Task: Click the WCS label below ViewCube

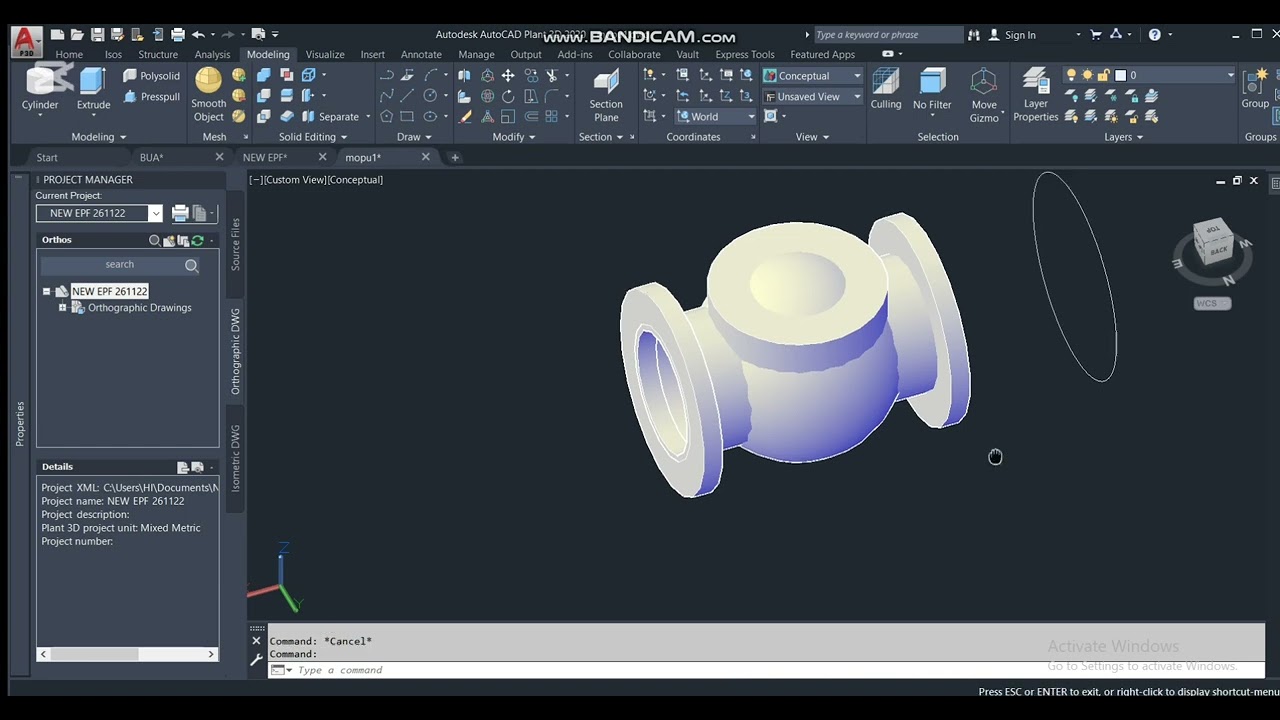Action: (1212, 303)
